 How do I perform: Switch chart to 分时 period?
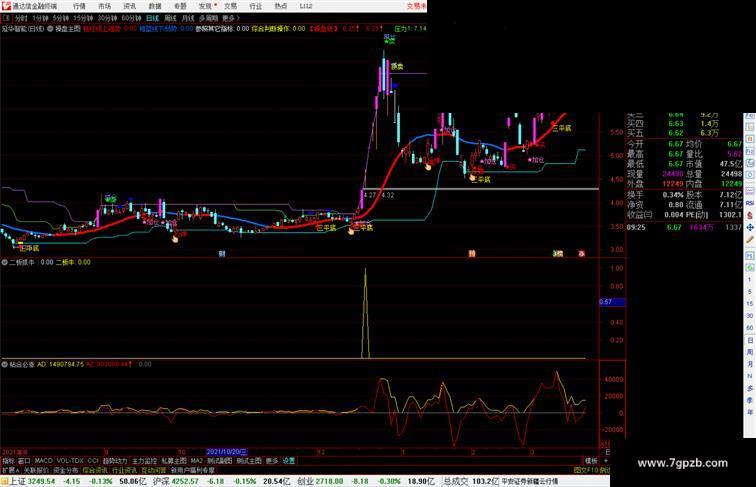(x=21, y=18)
